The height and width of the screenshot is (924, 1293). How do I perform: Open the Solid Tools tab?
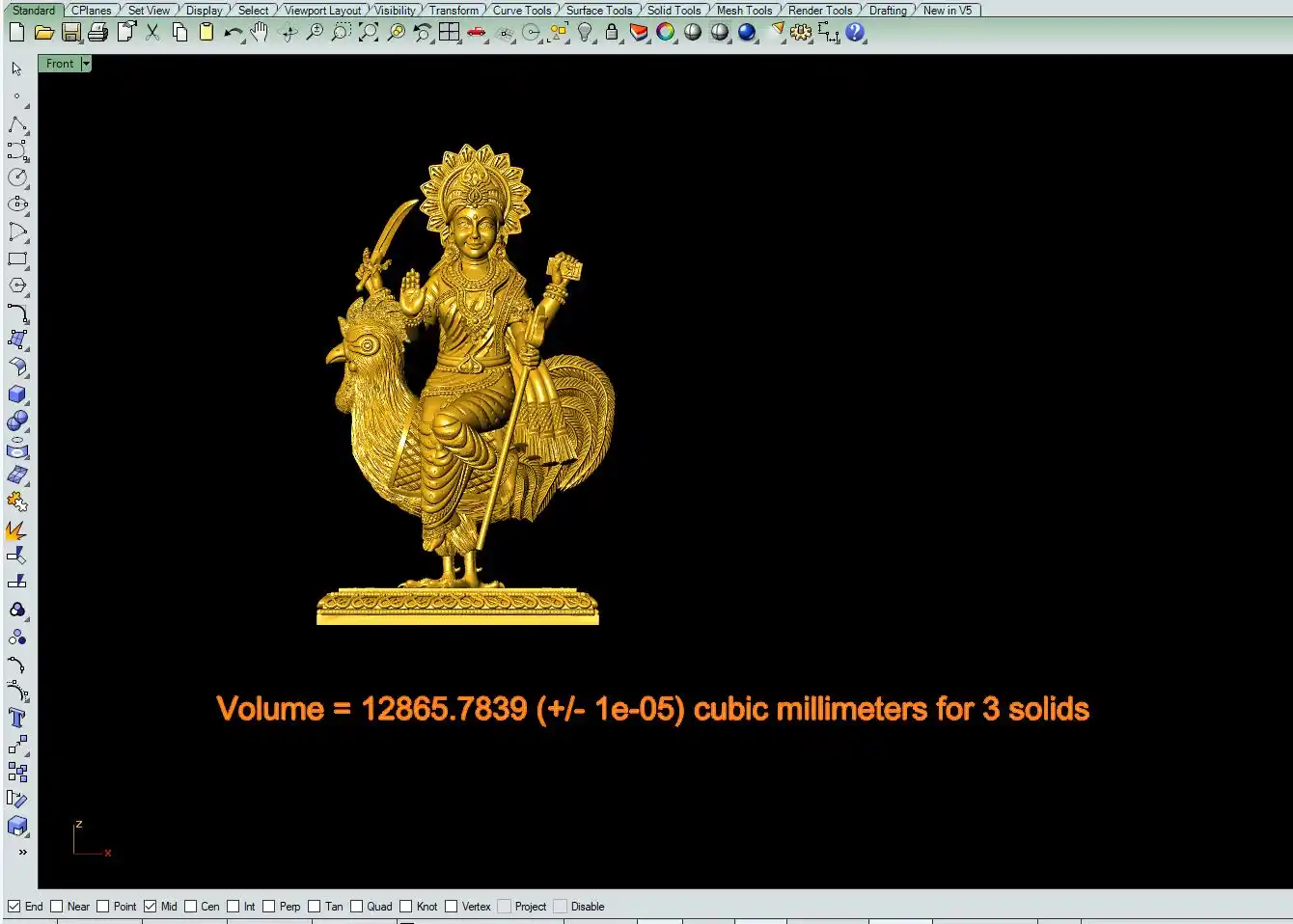674,10
